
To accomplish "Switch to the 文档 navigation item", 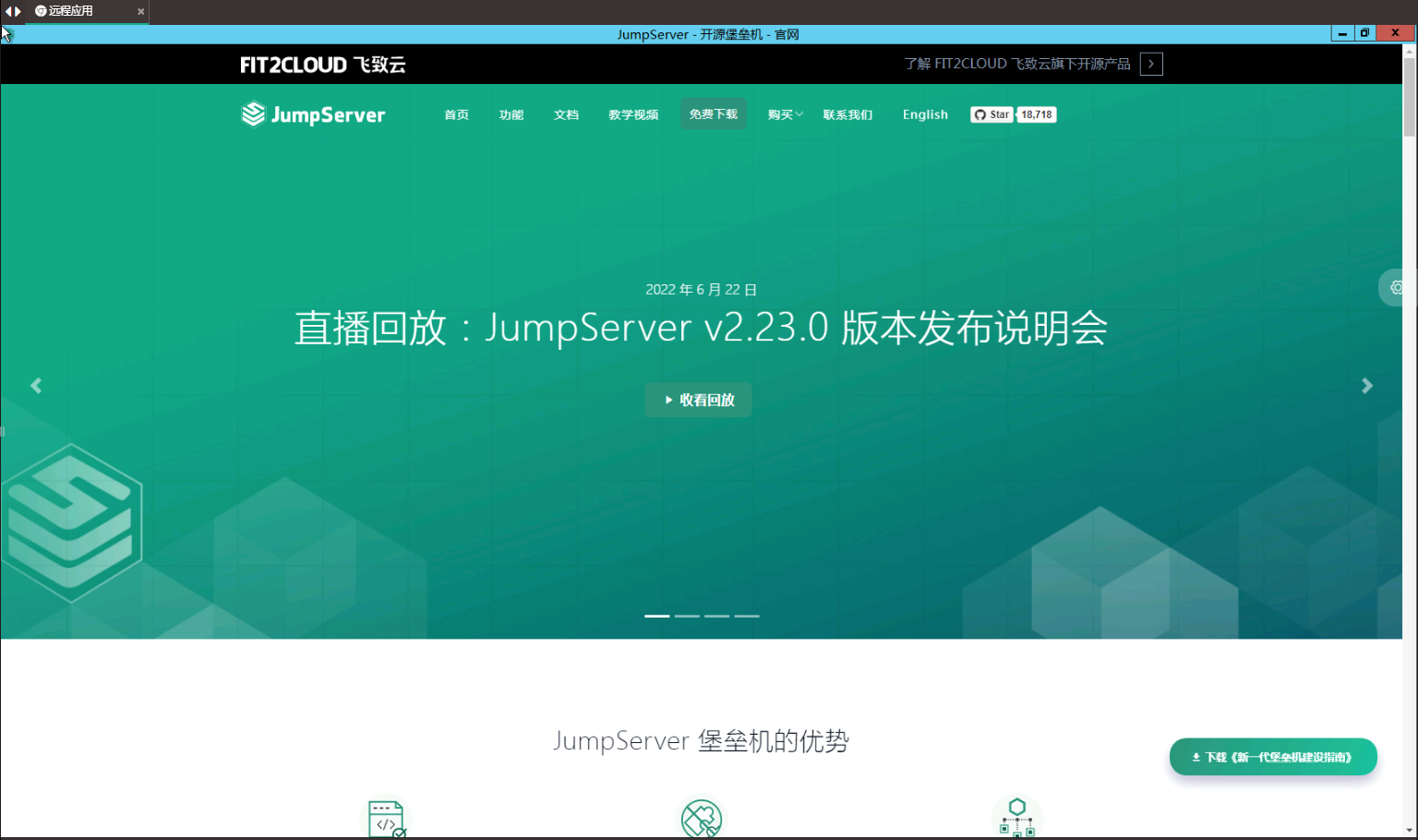I will click(x=566, y=114).
